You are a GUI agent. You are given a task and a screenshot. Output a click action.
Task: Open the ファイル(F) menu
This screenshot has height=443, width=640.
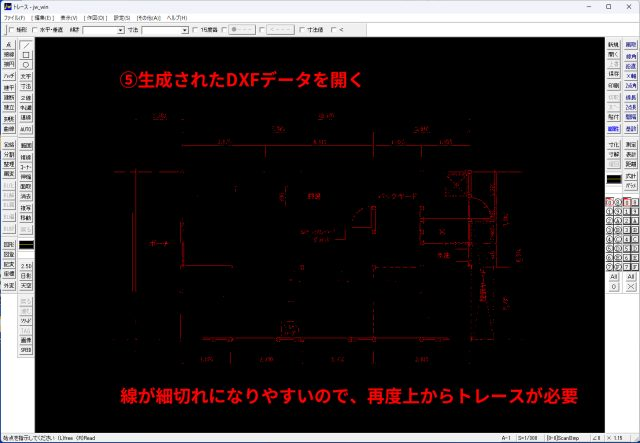click(x=14, y=18)
